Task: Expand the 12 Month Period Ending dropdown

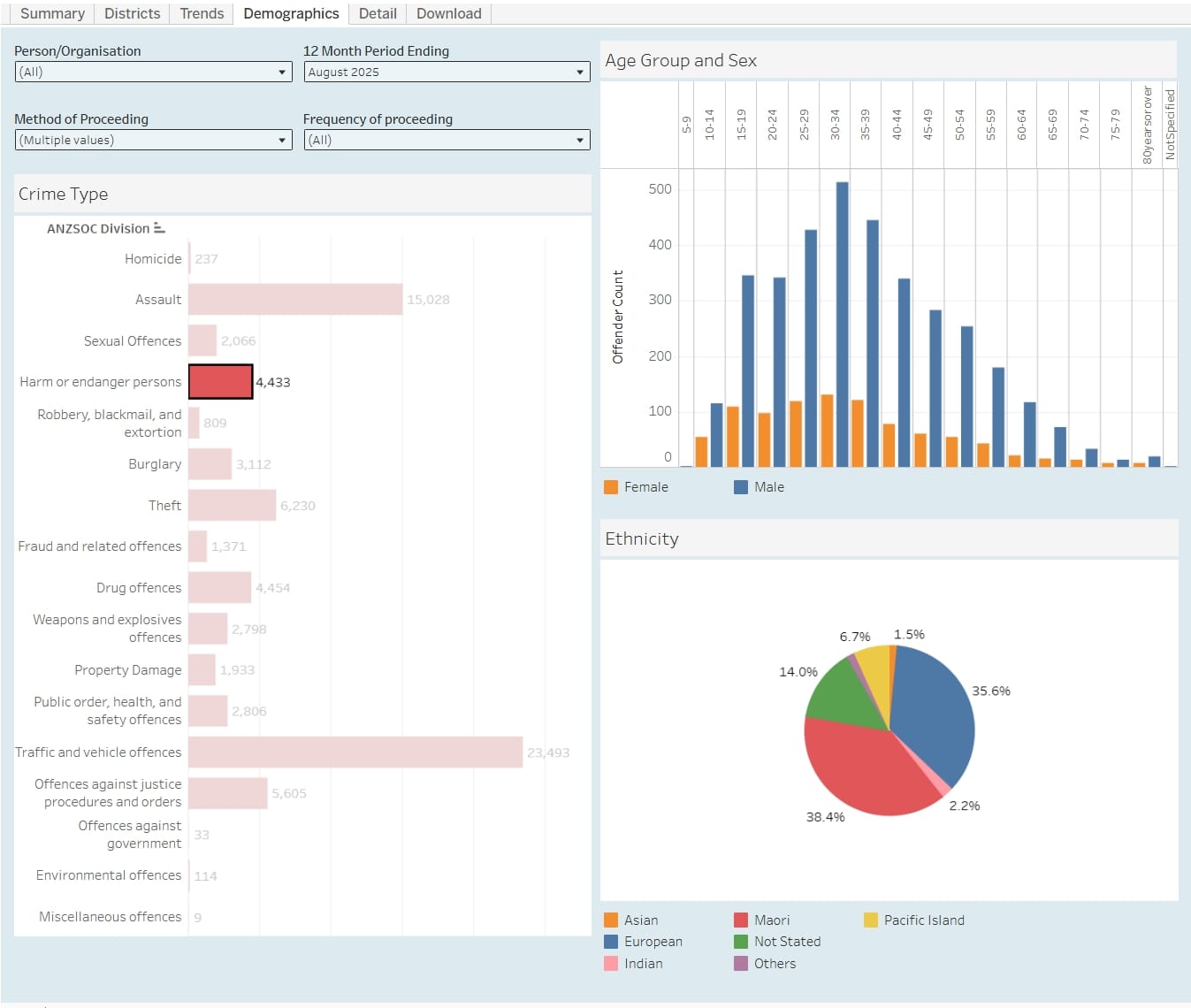Action: [447, 73]
